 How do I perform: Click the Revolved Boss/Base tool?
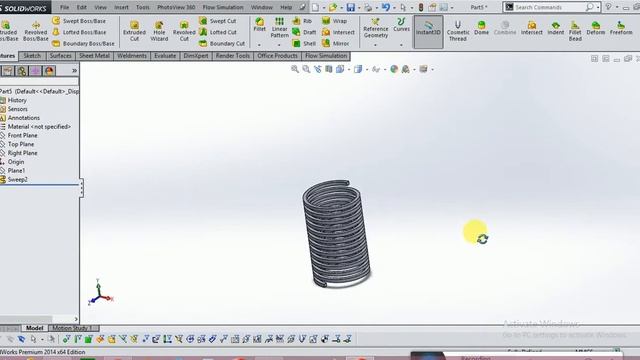(x=36, y=31)
